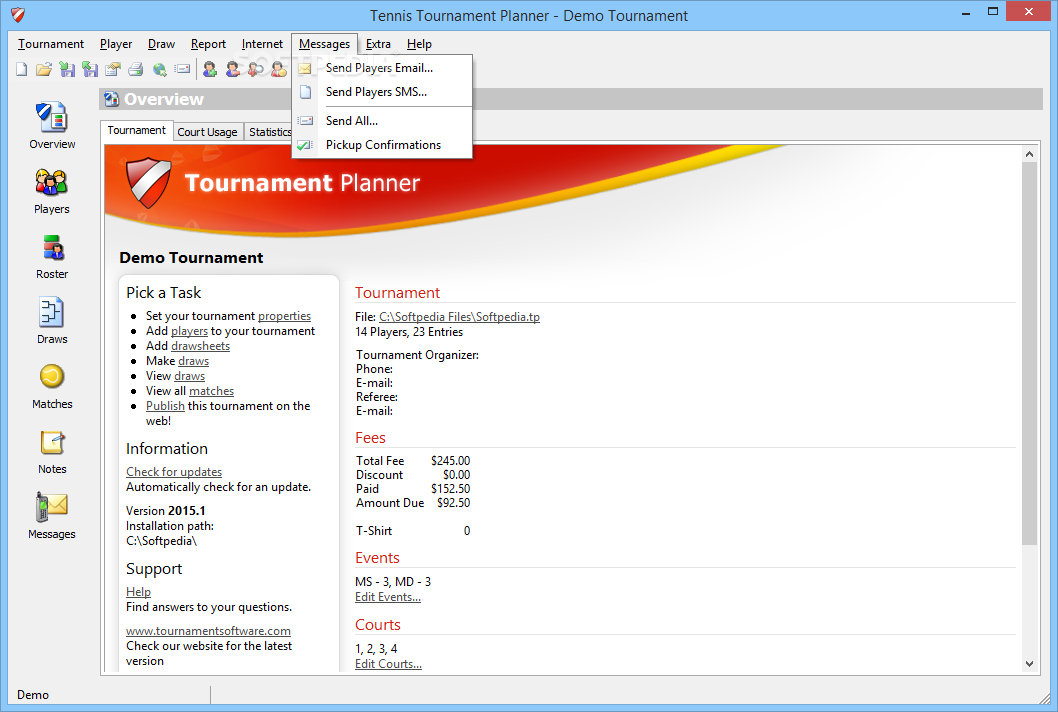Show Draws from the sidebar
The height and width of the screenshot is (712, 1058).
pos(52,312)
